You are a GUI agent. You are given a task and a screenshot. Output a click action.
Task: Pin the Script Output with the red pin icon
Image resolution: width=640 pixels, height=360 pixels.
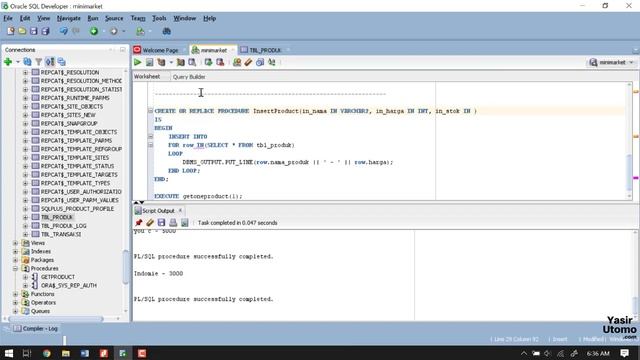point(139,222)
